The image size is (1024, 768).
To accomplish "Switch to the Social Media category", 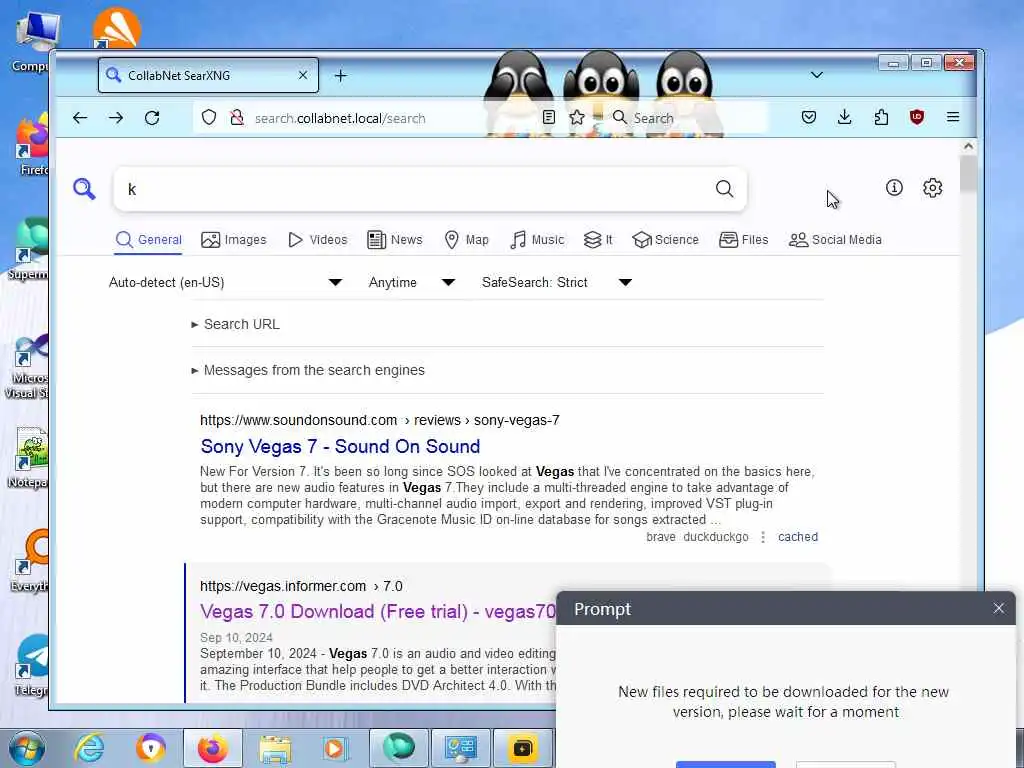I will 835,240.
